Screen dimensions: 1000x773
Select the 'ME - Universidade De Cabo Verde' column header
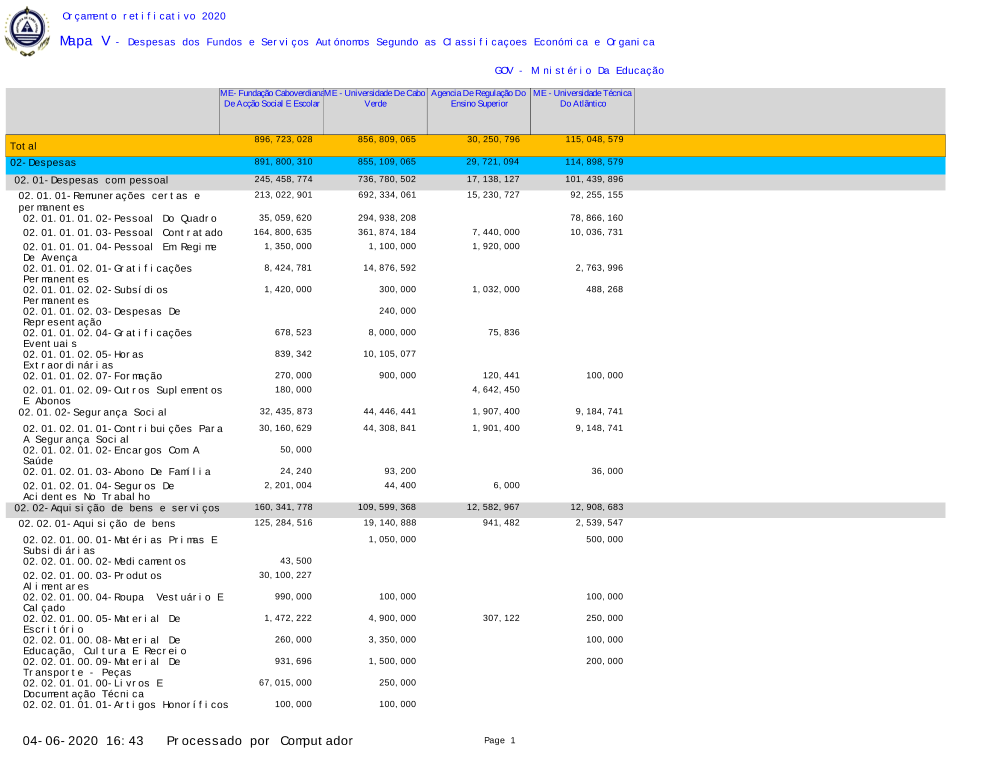(375, 98)
